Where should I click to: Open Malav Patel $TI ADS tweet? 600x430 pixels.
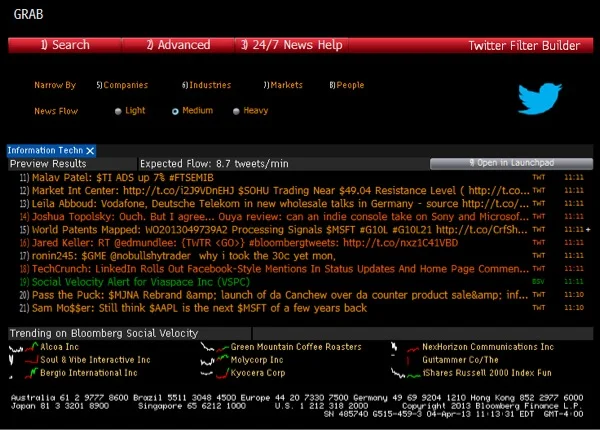pos(302,178)
